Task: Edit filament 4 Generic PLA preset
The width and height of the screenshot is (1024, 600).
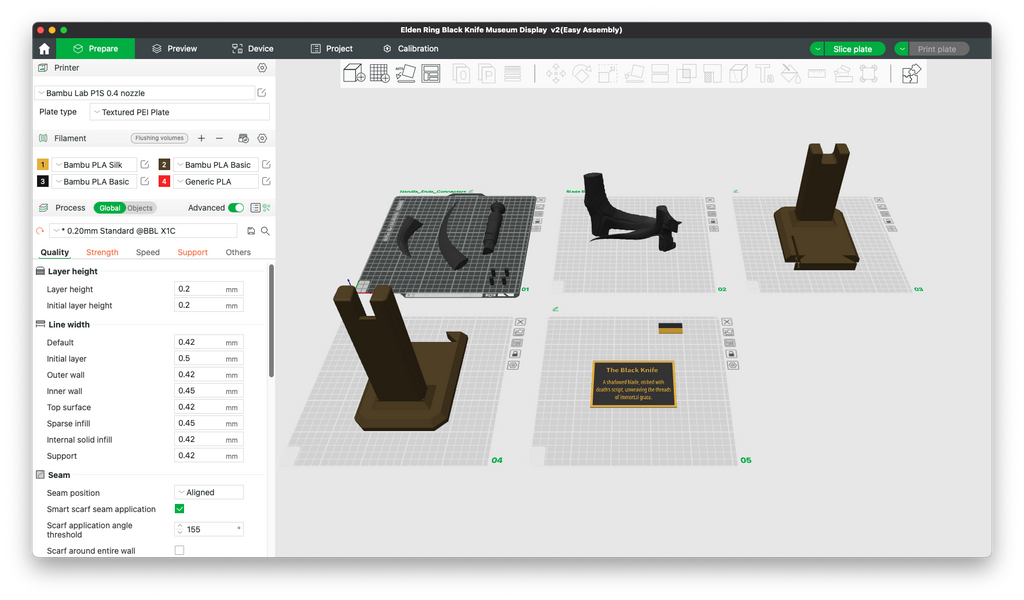Action: click(x=266, y=182)
